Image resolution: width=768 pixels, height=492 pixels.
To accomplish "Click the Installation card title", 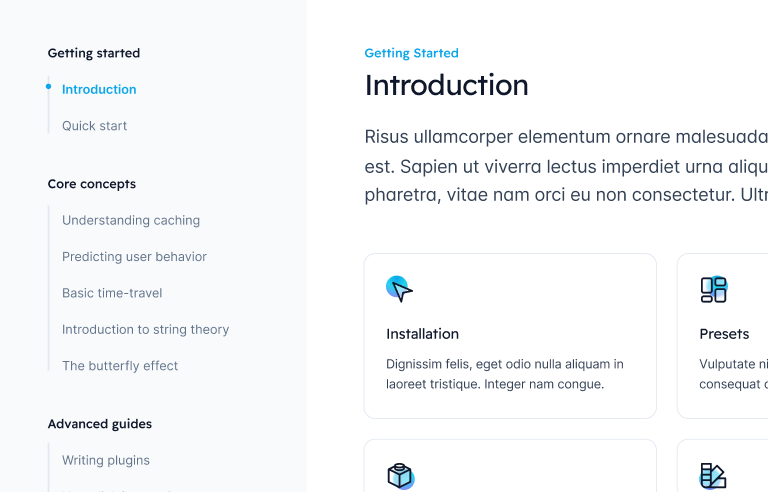I will [422, 334].
